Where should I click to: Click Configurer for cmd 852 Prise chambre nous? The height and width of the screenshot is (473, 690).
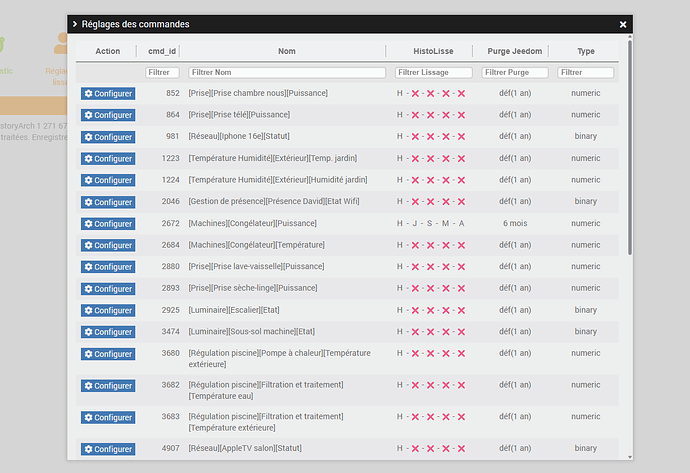pos(108,93)
